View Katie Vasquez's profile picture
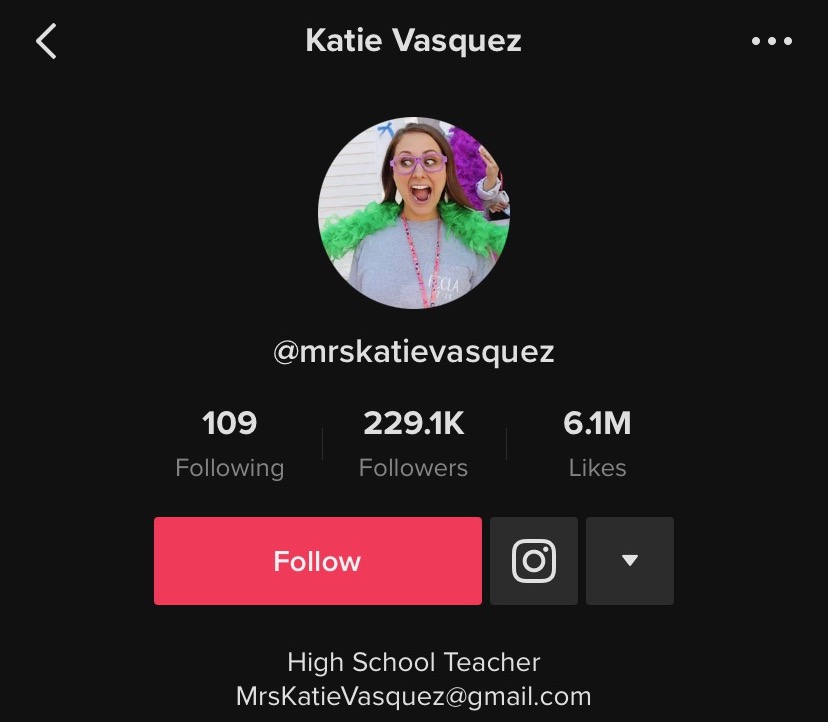Image resolution: width=828 pixels, height=722 pixels. (413, 212)
